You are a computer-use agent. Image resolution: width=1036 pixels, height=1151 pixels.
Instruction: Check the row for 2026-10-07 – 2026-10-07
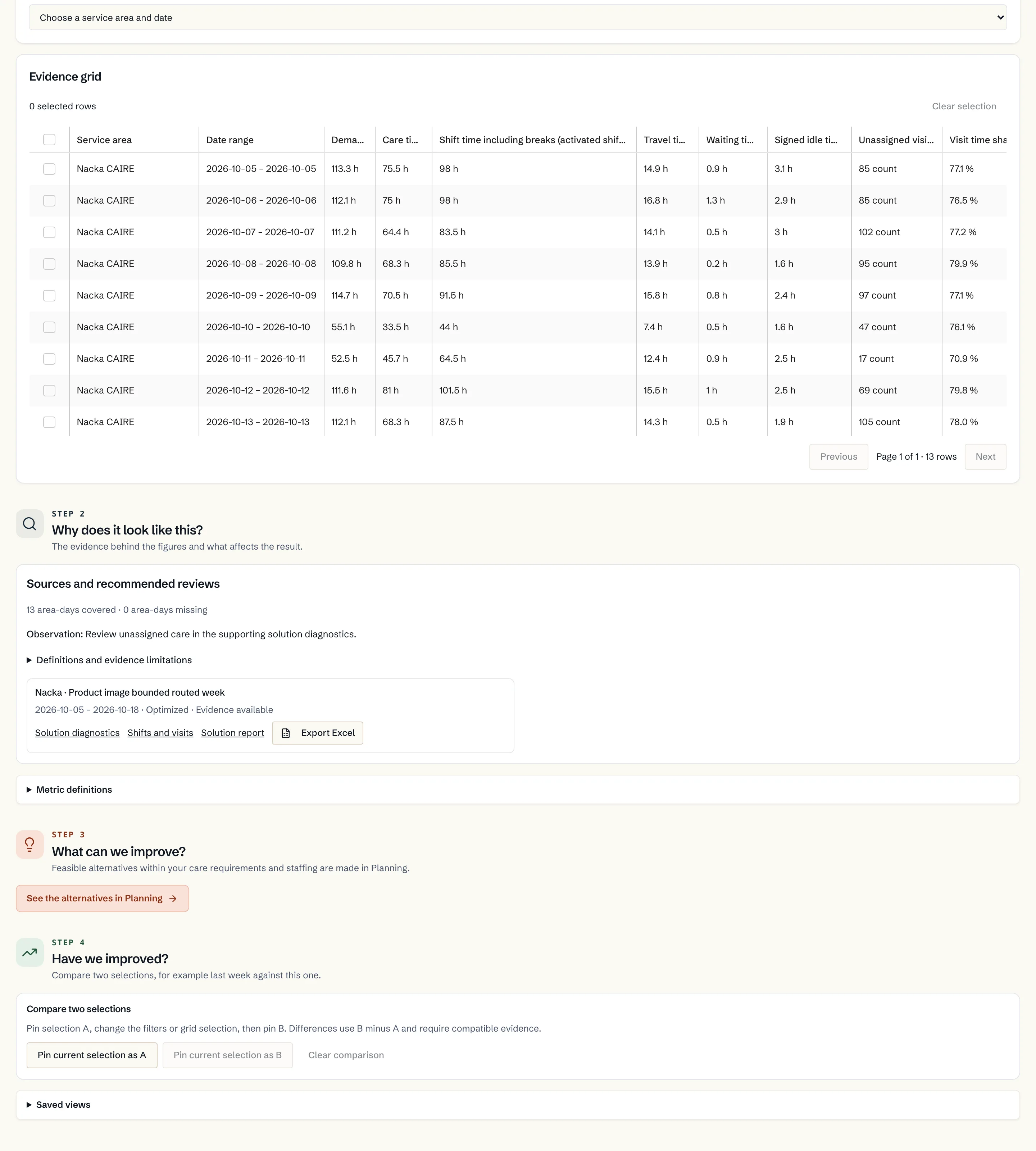click(50, 232)
